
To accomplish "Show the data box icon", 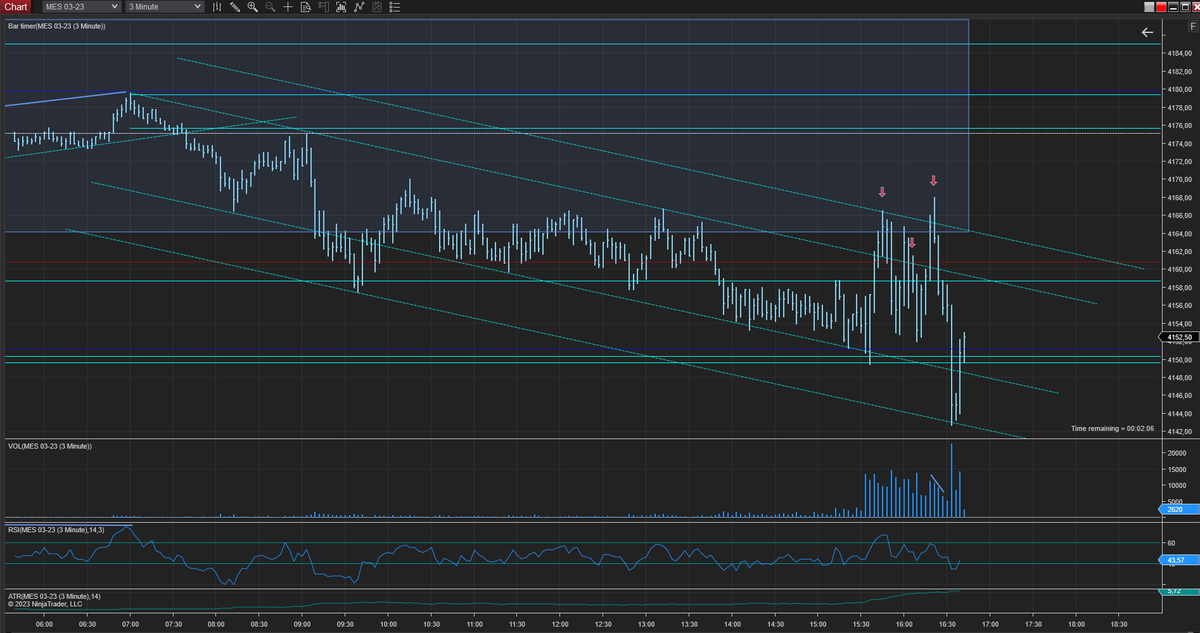I will tap(306, 7).
